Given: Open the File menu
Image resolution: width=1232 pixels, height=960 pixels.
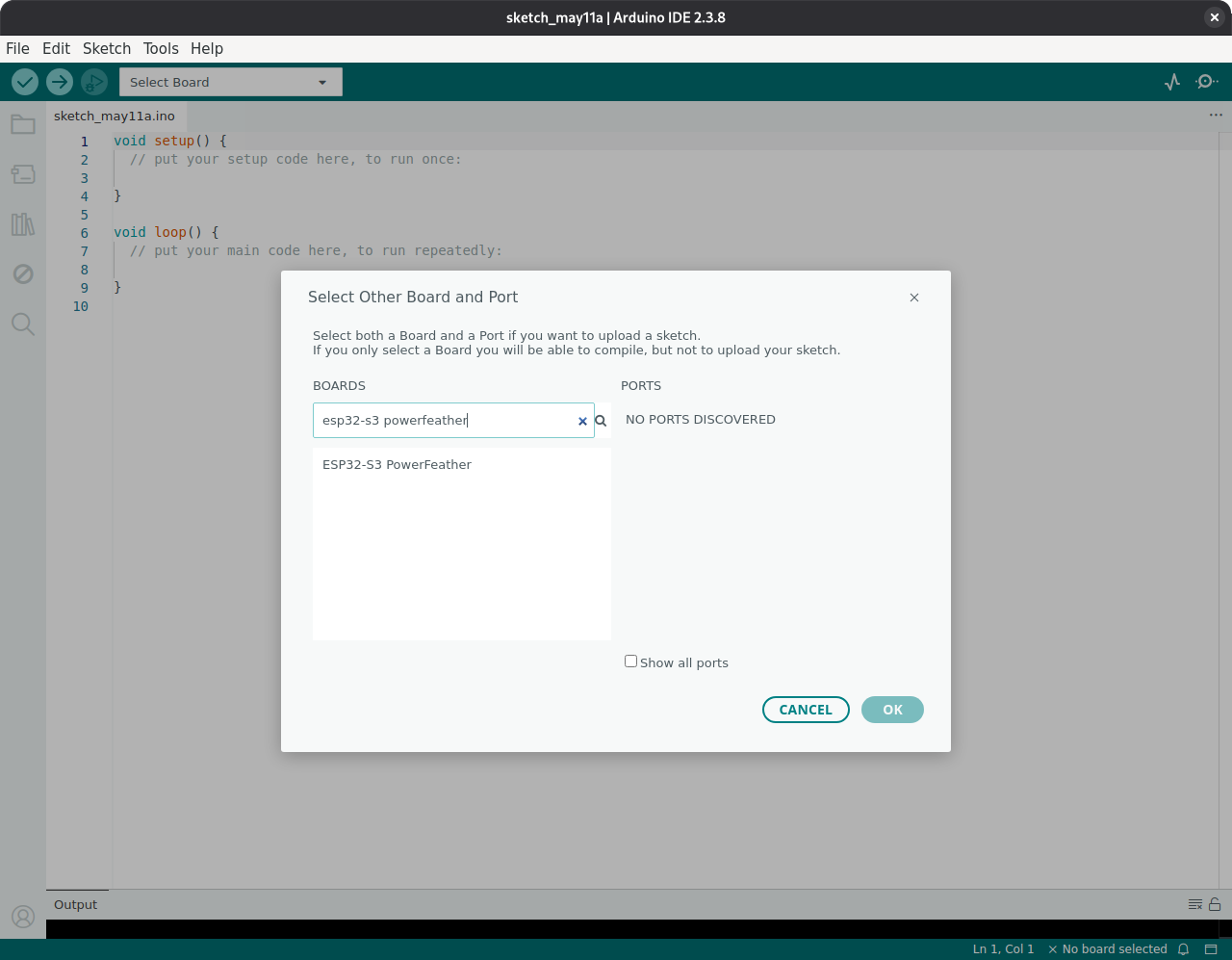Looking at the screenshot, I should click(x=17, y=48).
